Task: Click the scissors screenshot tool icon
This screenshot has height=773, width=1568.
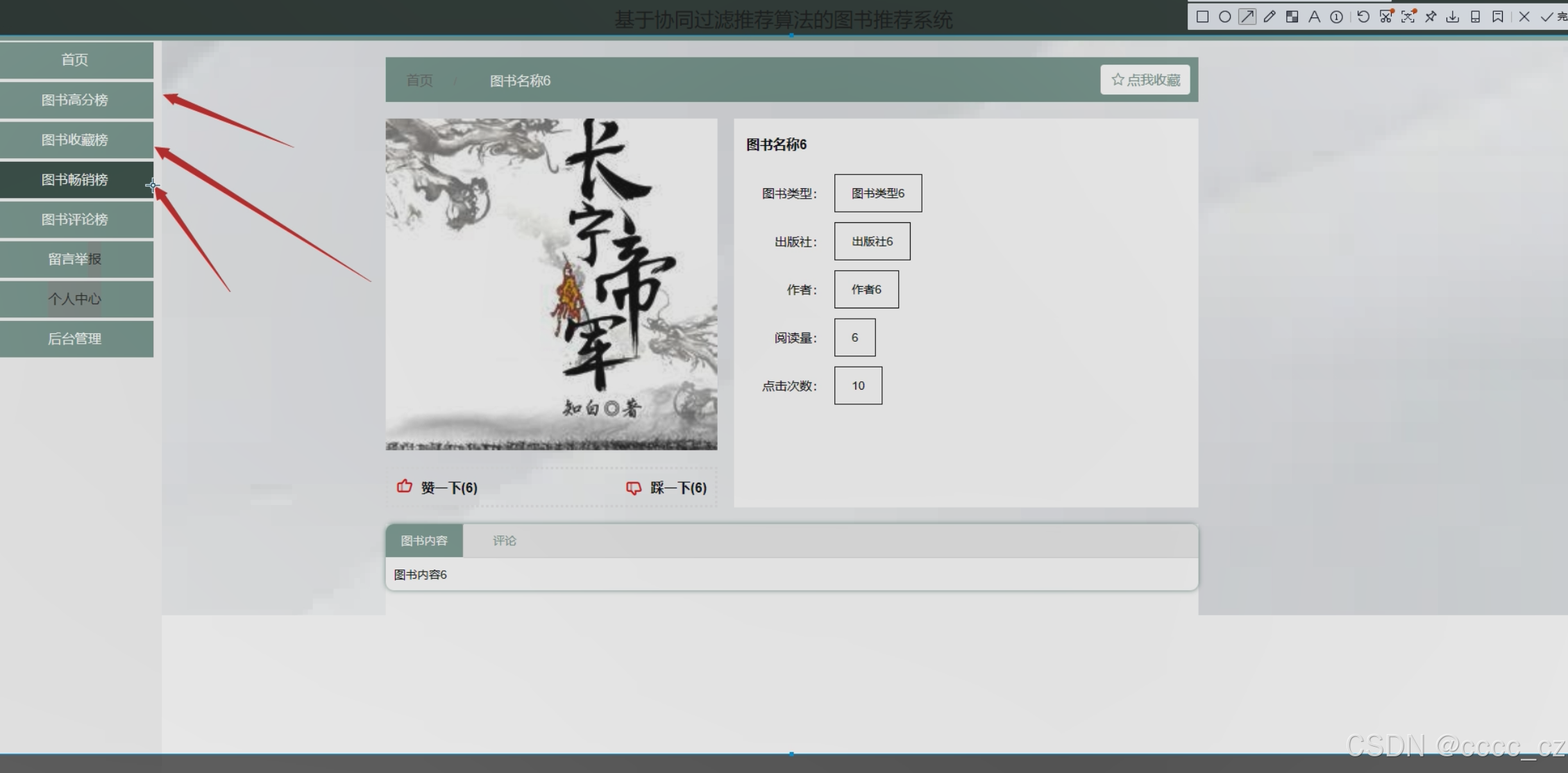Action: [1386, 17]
